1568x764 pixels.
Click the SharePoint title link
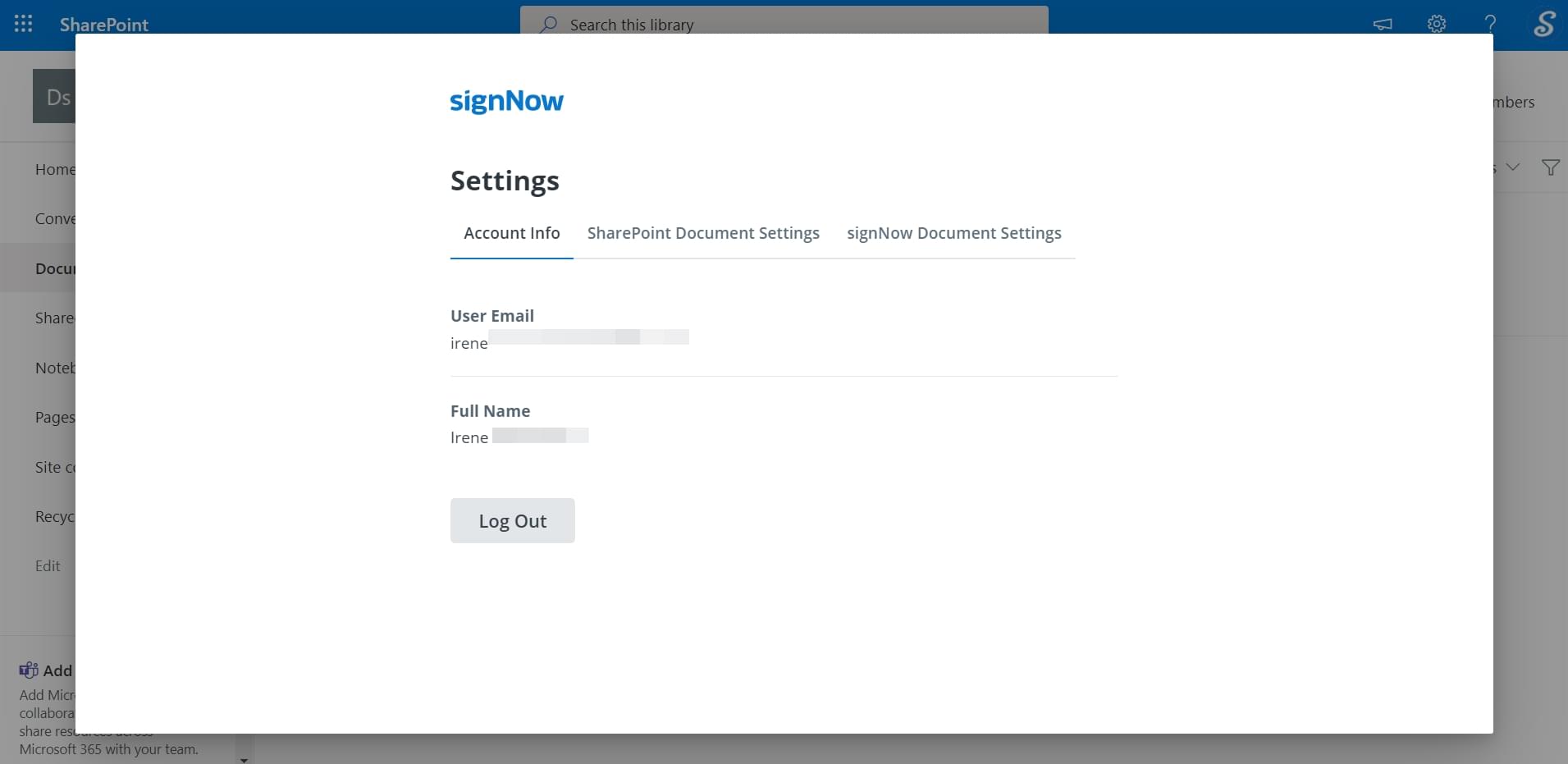coord(104,25)
